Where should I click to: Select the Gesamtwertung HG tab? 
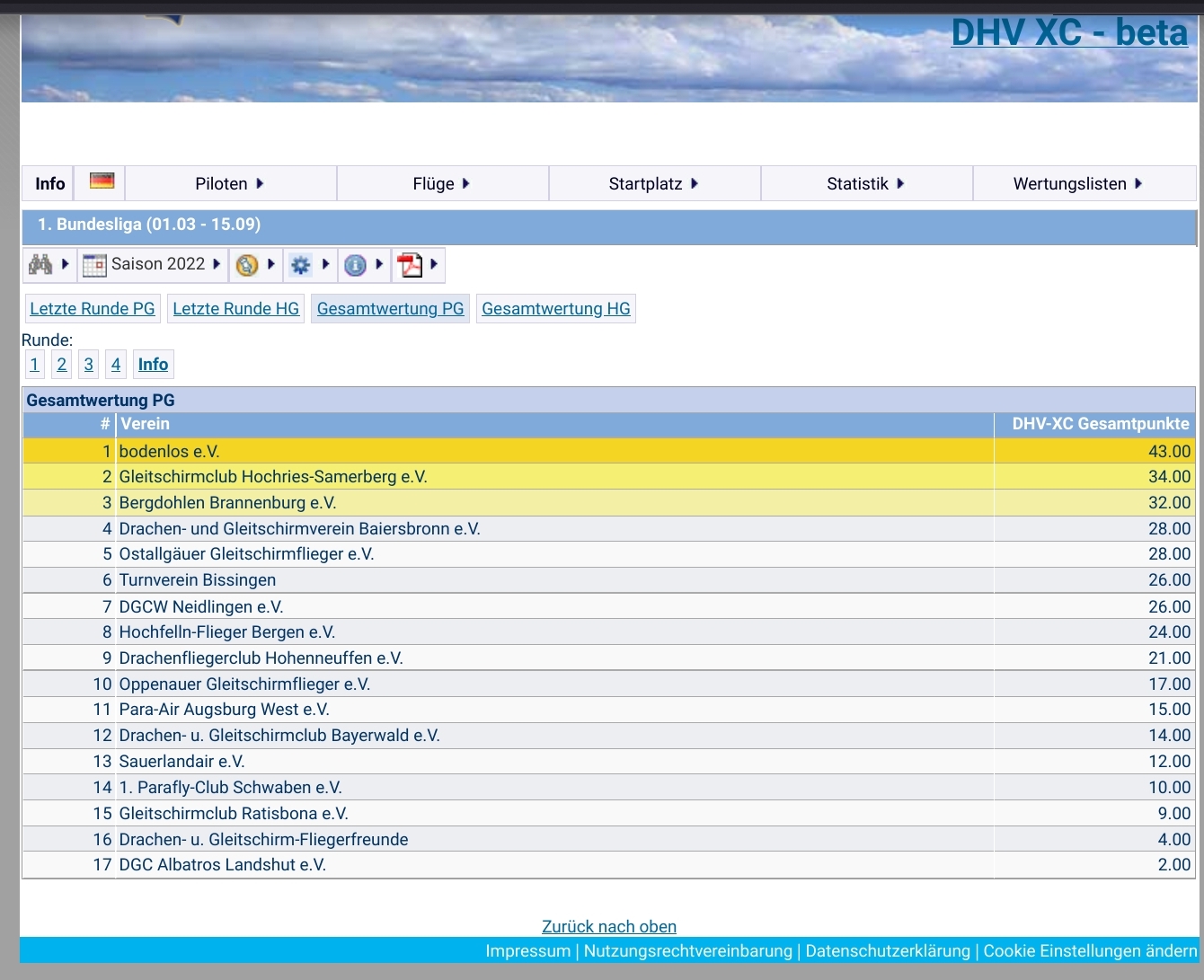coord(556,308)
